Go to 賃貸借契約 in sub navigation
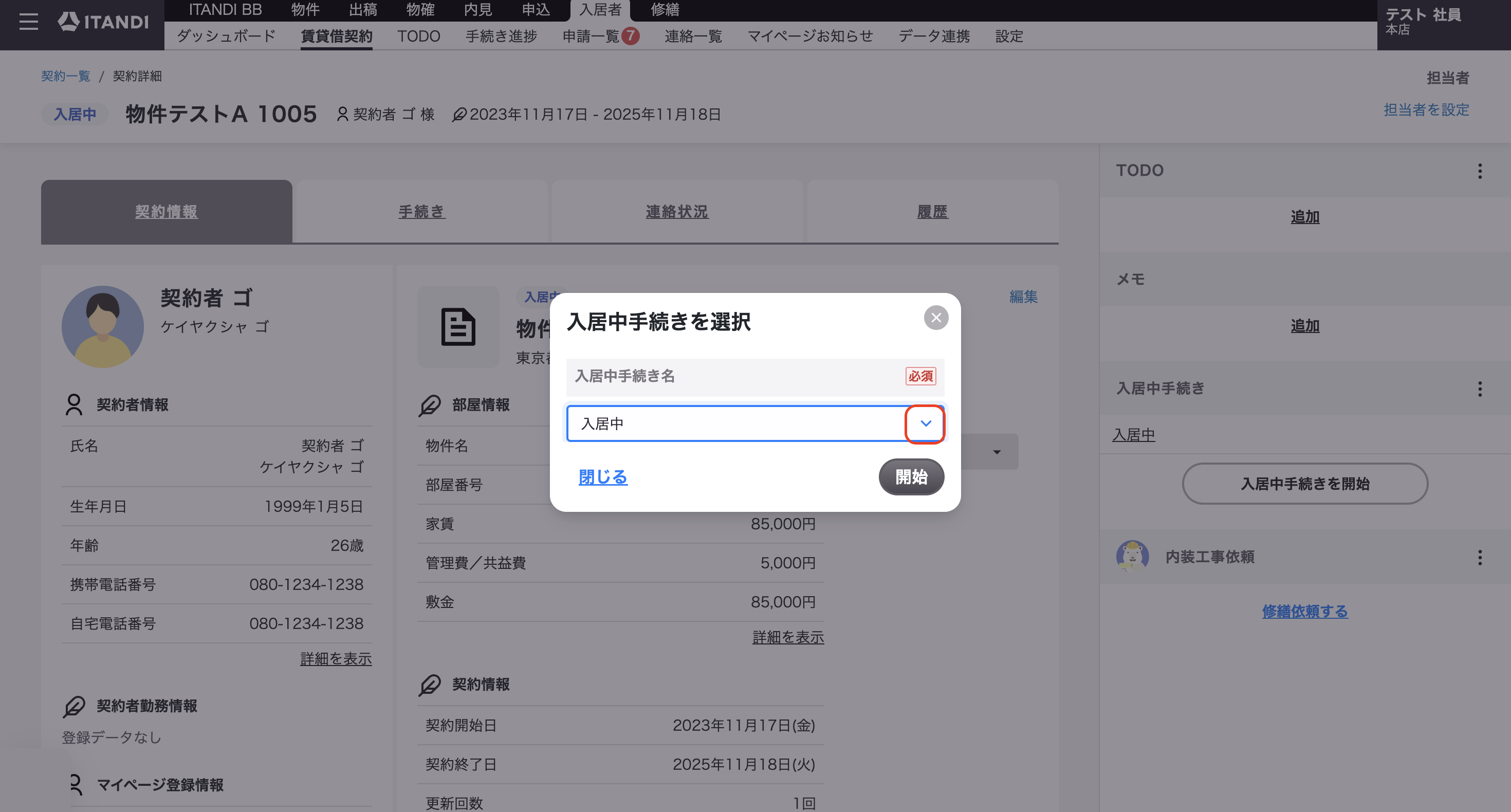Image resolution: width=1511 pixels, height=812 pixels. [336, 36]
